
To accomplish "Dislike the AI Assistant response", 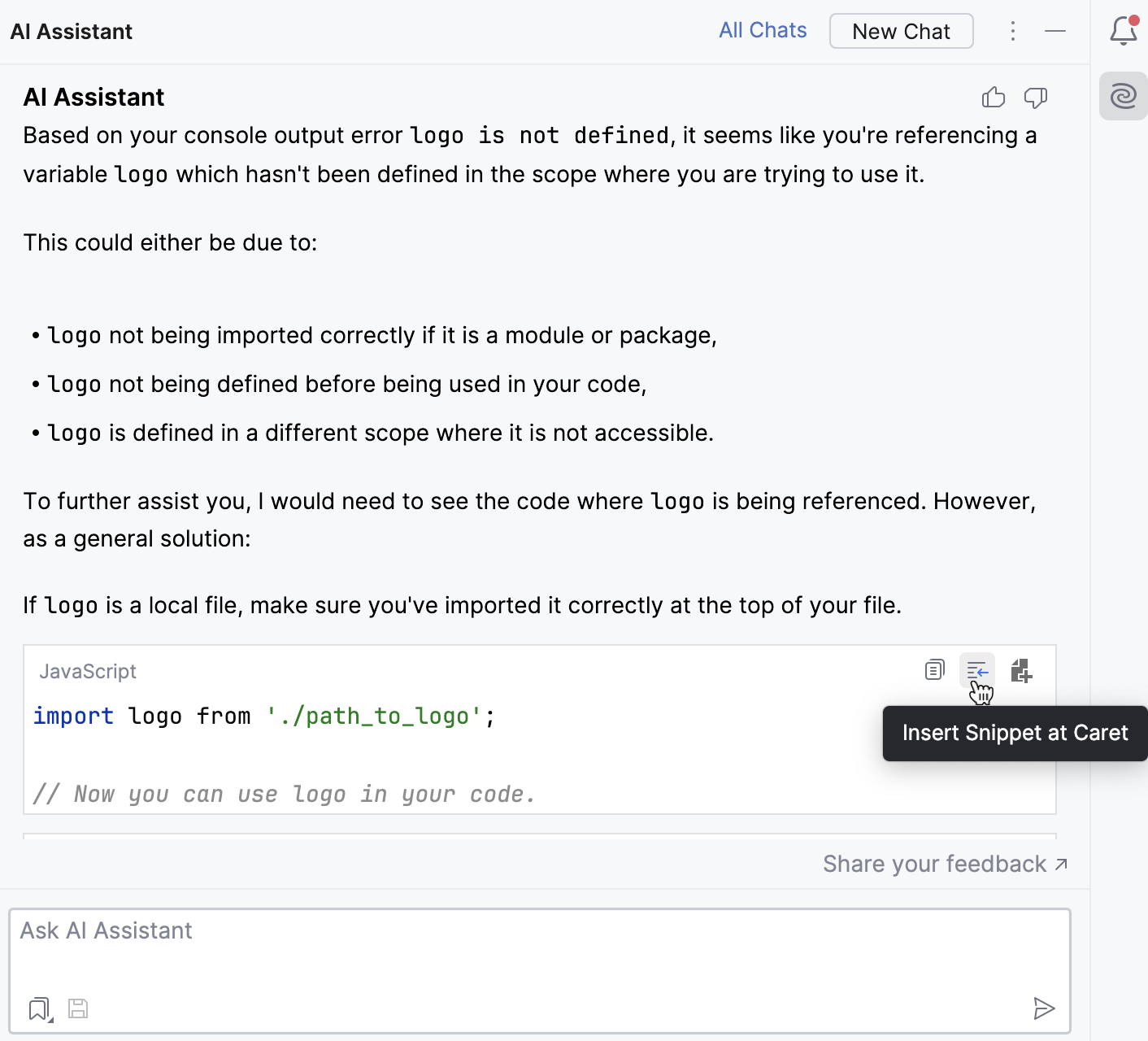I will pos(1036,97).
